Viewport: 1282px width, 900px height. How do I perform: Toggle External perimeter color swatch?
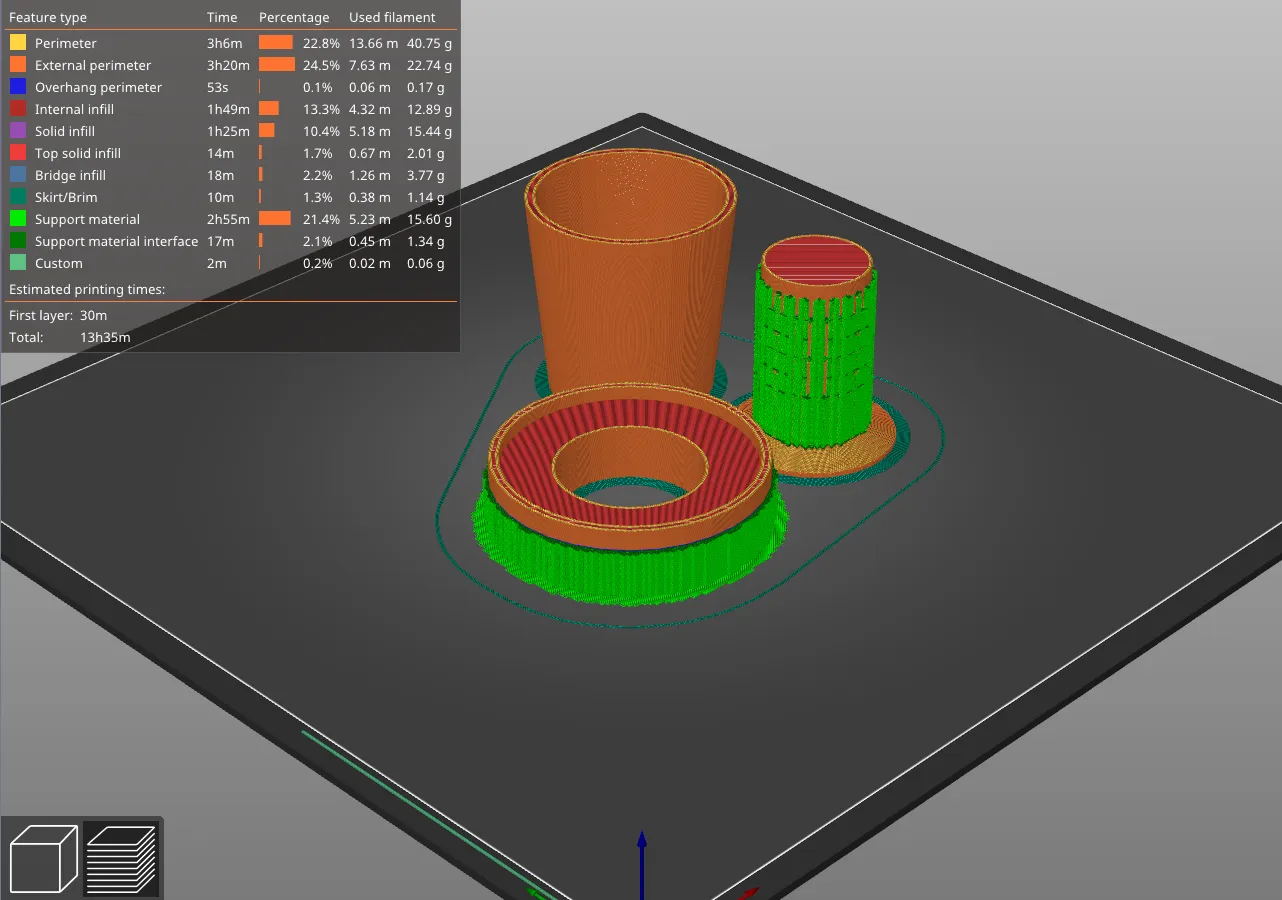point(18,65)
